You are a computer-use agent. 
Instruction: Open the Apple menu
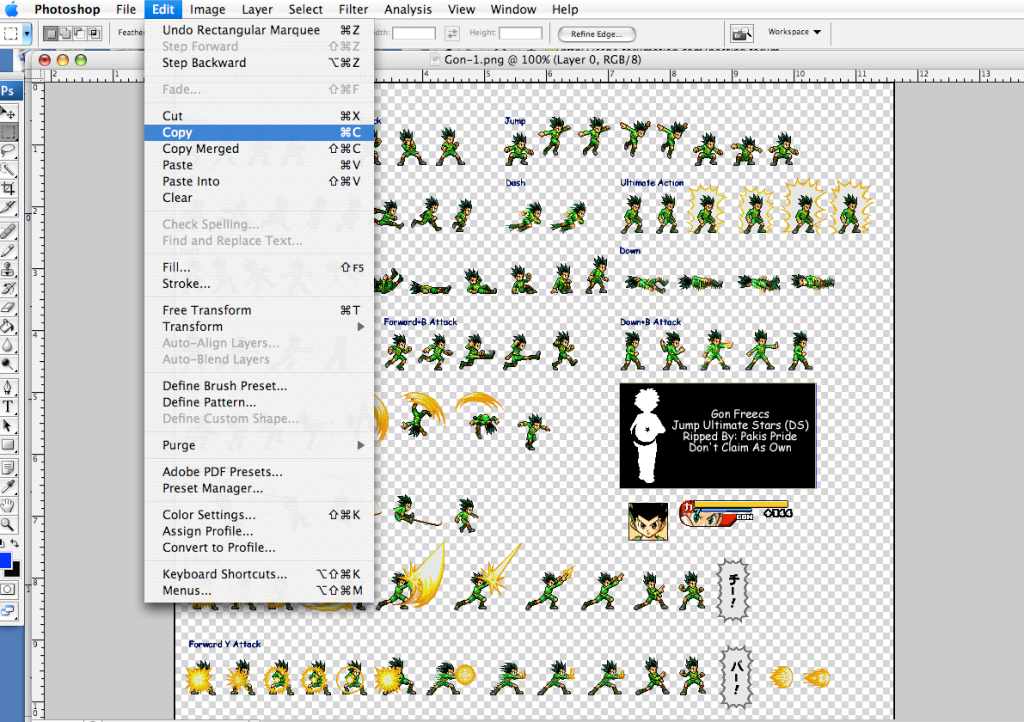point(12,9)
